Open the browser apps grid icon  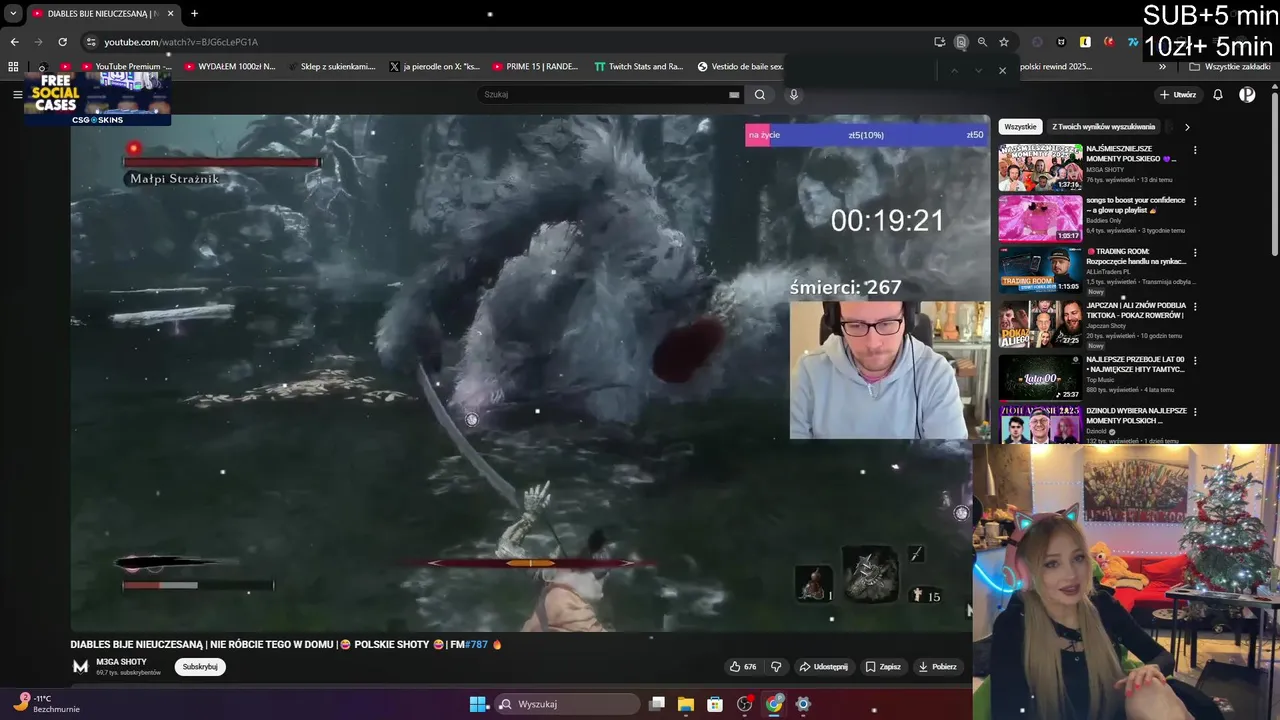13,67
